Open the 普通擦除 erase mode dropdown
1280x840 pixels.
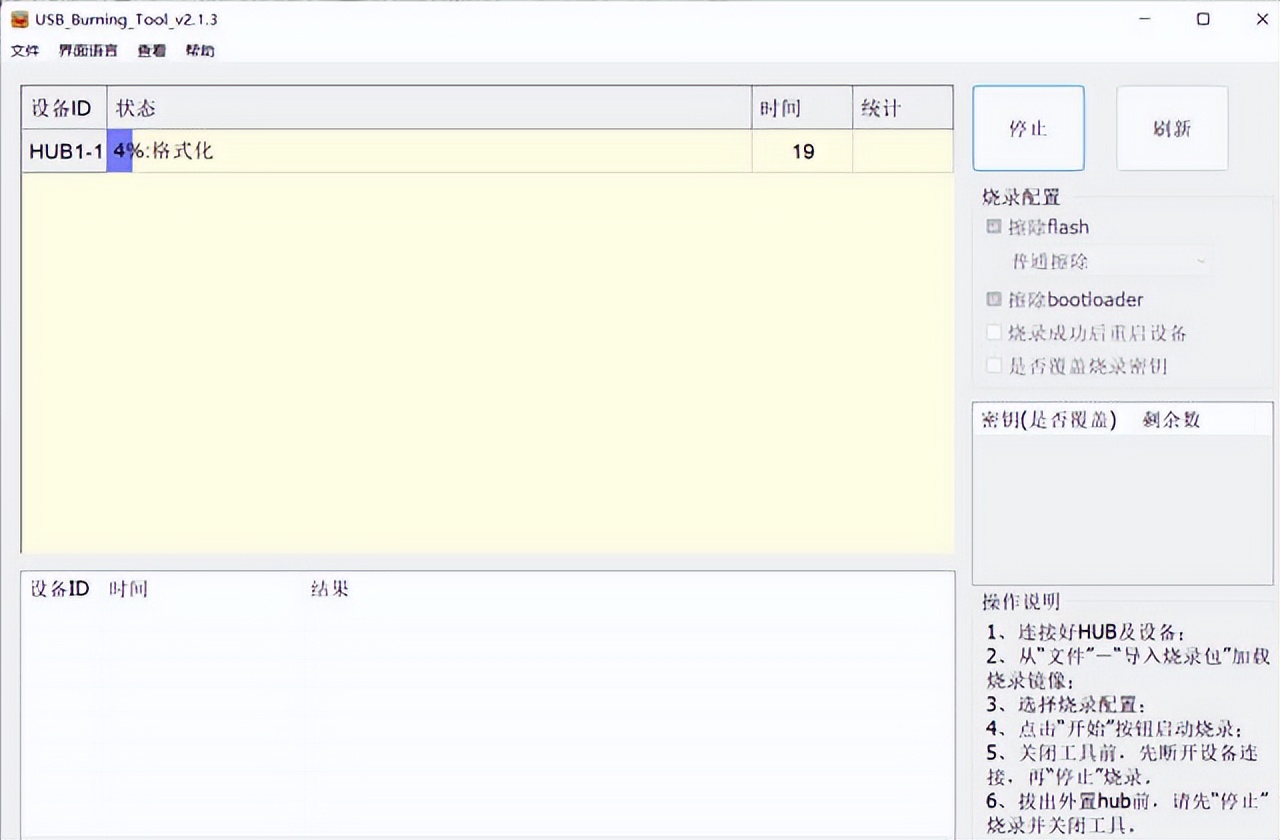[x=1100, y=261]
